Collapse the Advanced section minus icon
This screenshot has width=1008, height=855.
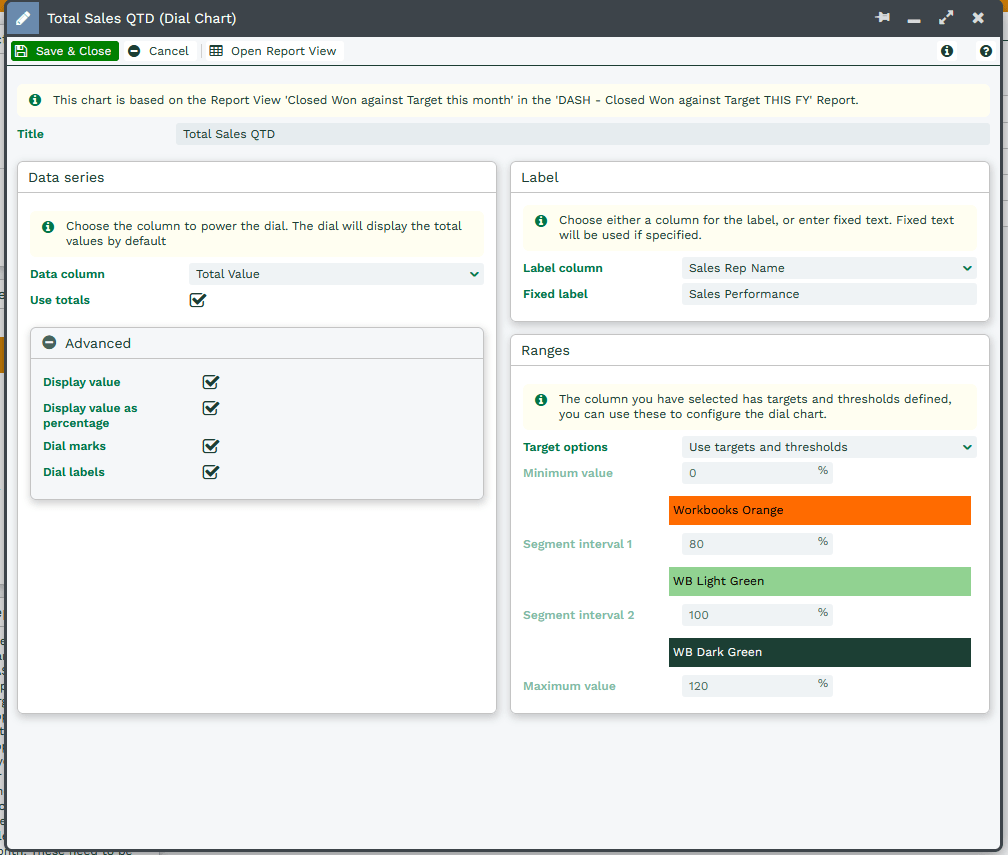(x=49, y=343)
